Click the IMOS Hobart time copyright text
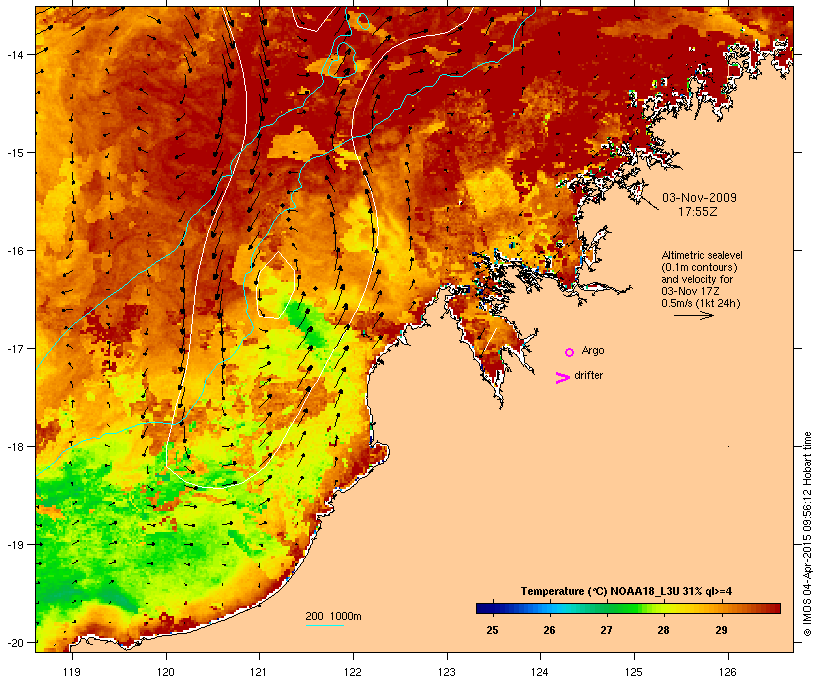This screenshot has width=820, height=680. tap(807, 534)
